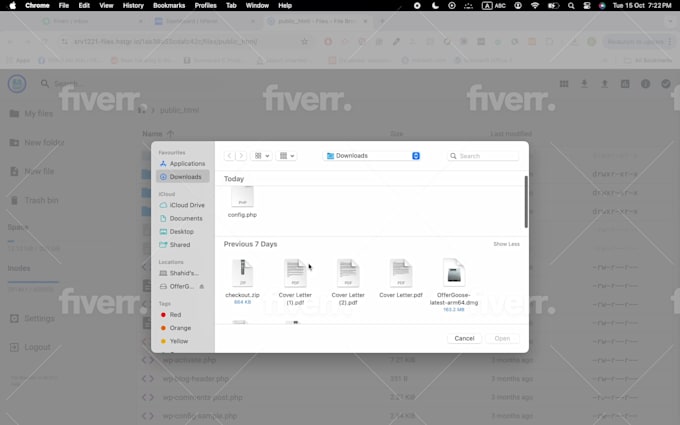Click select-multiple check icon in File Browser
This screenshot has width=680, height=425.
666,84
